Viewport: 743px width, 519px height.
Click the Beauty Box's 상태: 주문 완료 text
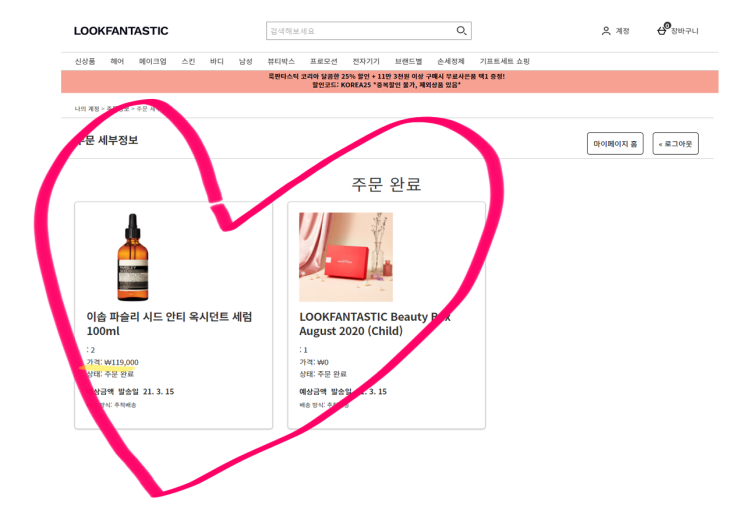323,374
